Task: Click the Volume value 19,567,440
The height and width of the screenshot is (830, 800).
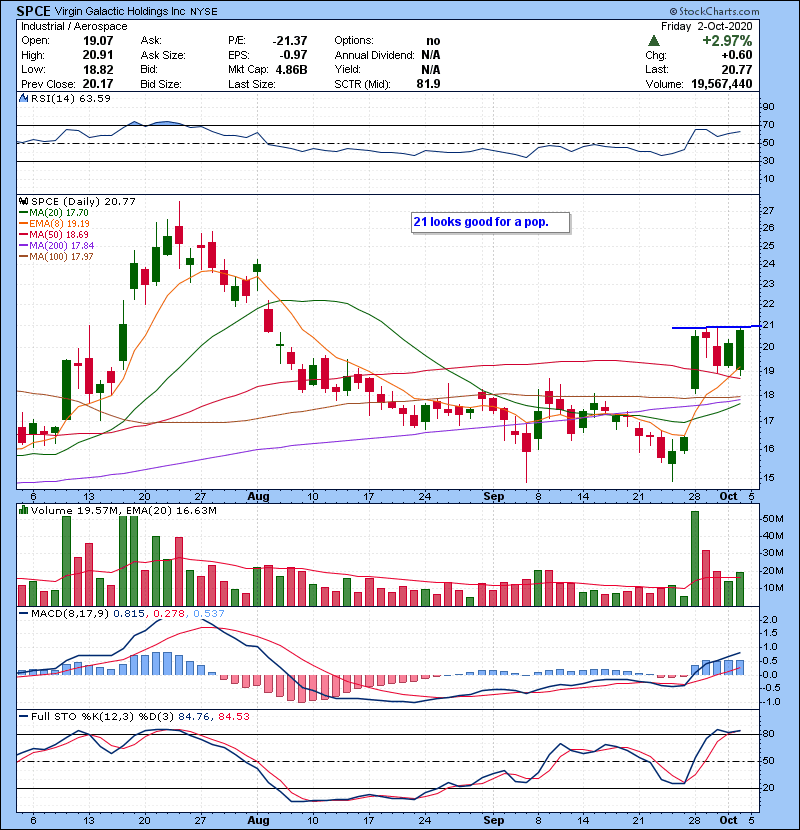Action: pyautogui.click(x=722, y=84)
